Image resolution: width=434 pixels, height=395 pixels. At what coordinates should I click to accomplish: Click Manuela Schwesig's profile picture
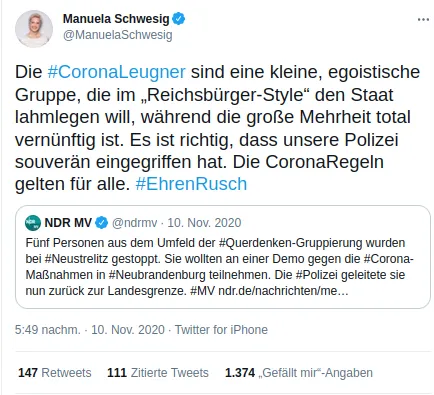34,29
